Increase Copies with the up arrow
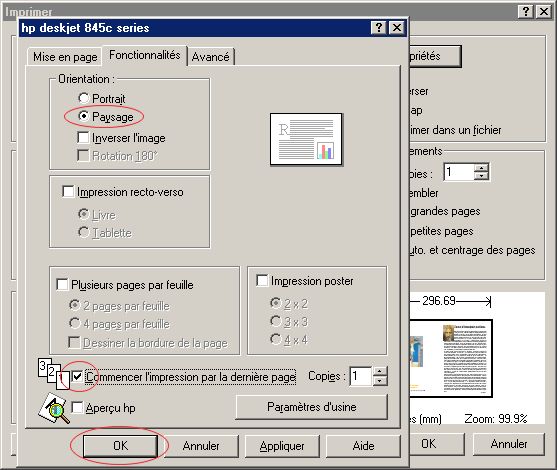Image resolution: width=557 pixels, height=470 pixels. (380, 372)
